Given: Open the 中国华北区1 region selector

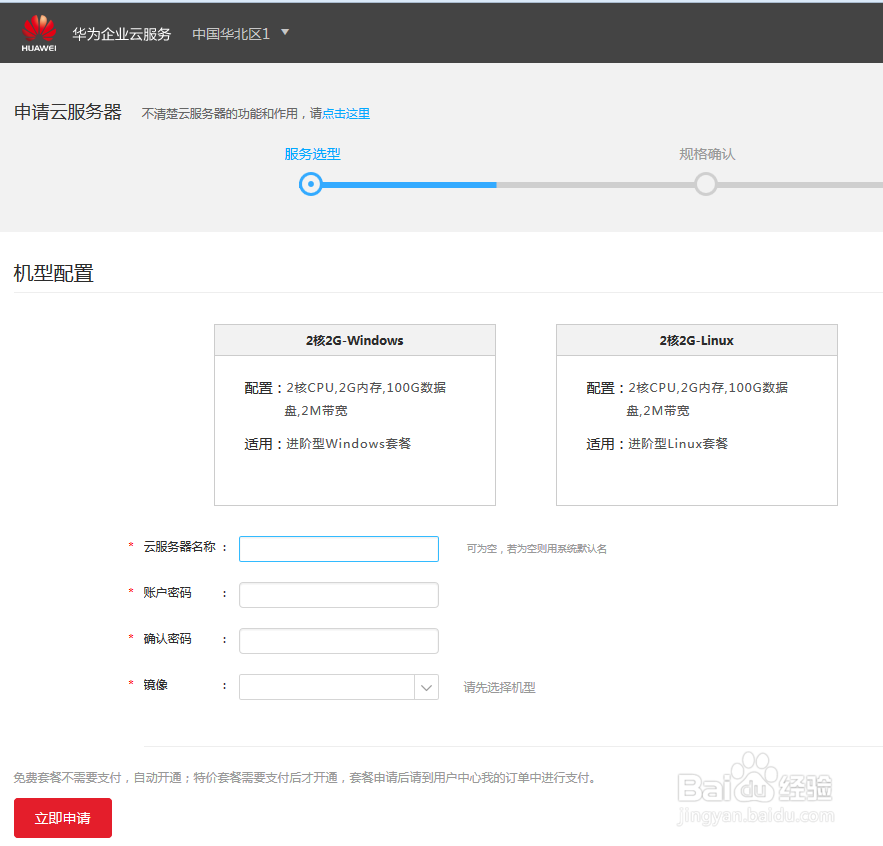Looking at the screenshot, I should tap(232, 33).
